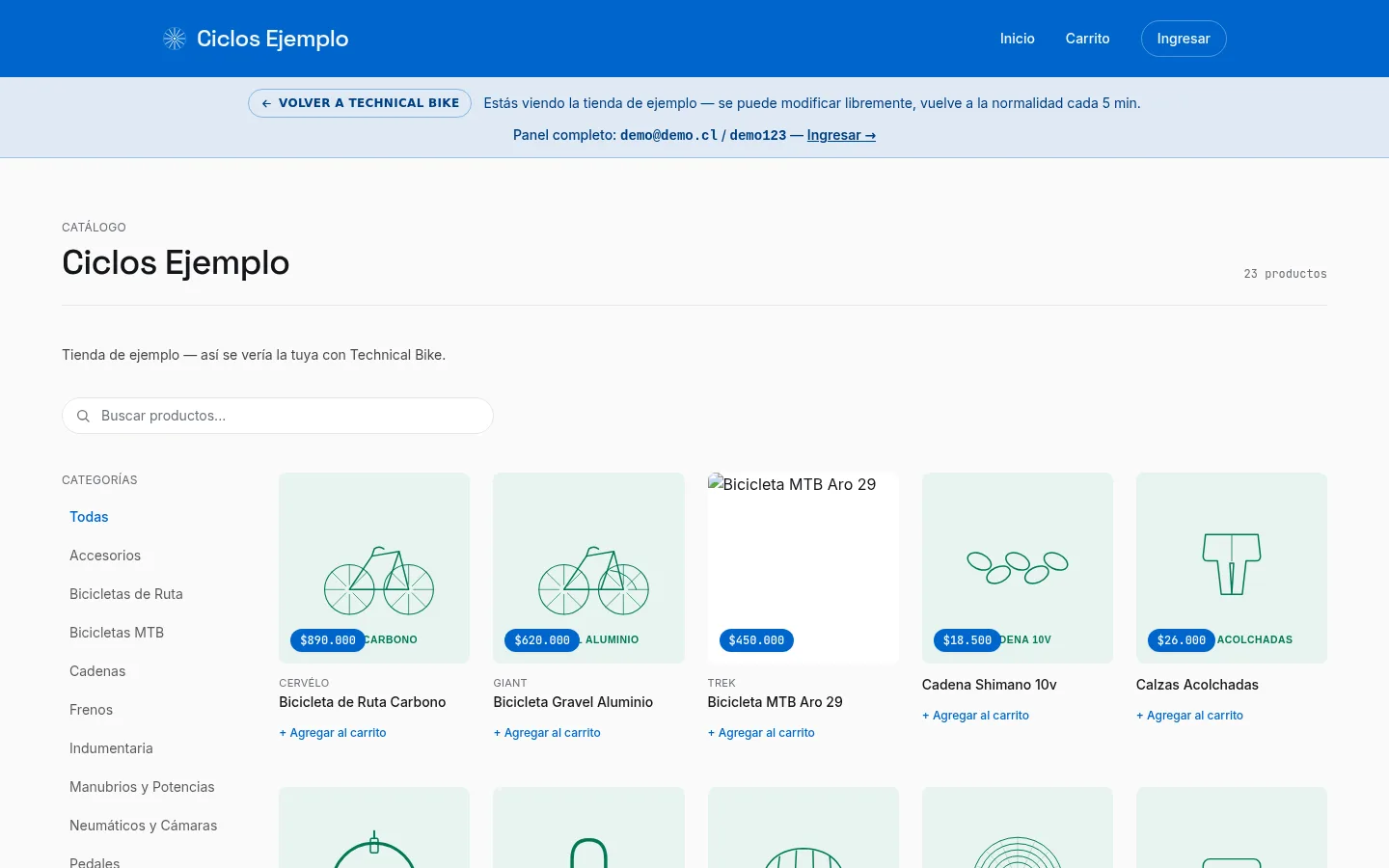Open the Cadena Shimano 10v chain icon

coord(1018,567)
